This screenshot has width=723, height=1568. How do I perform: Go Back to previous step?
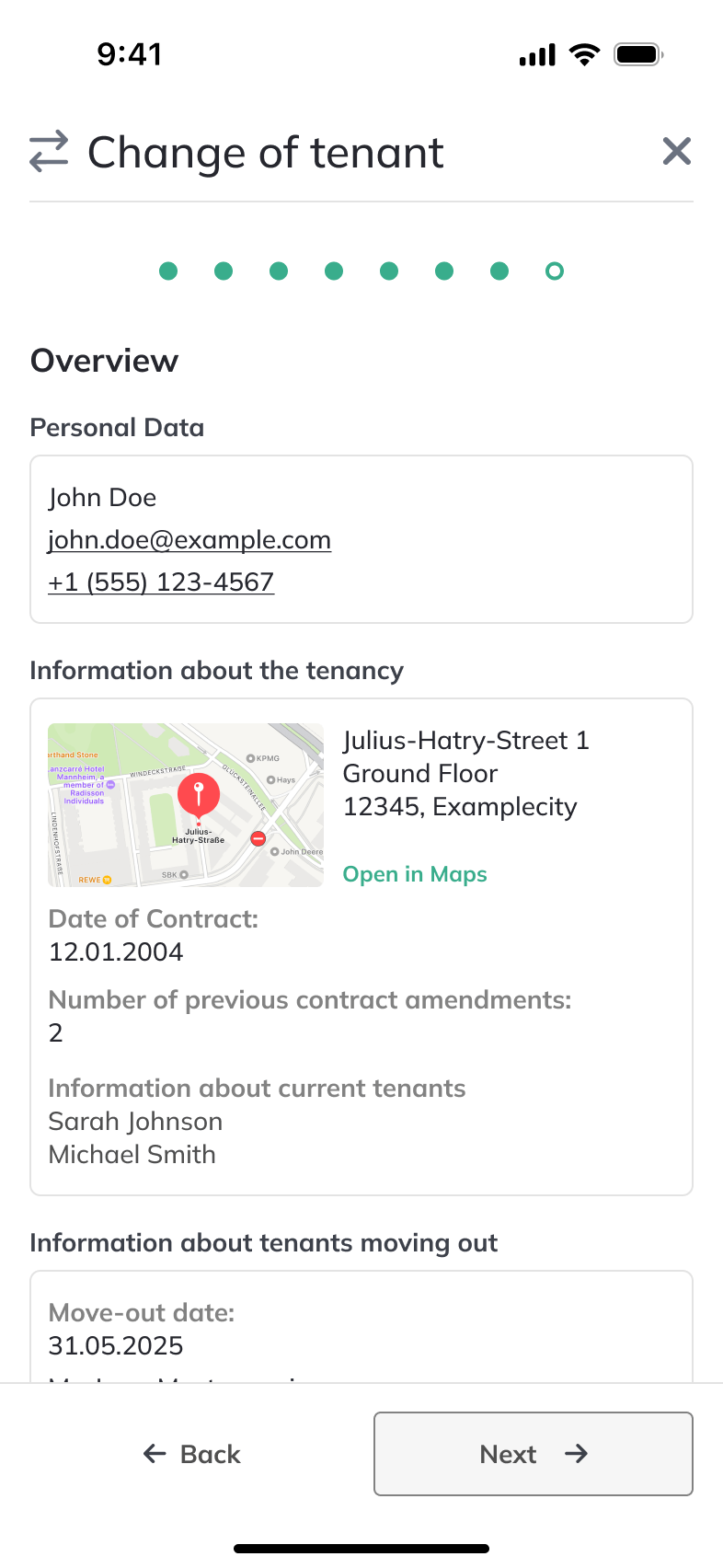click(x=192, y=1454)
